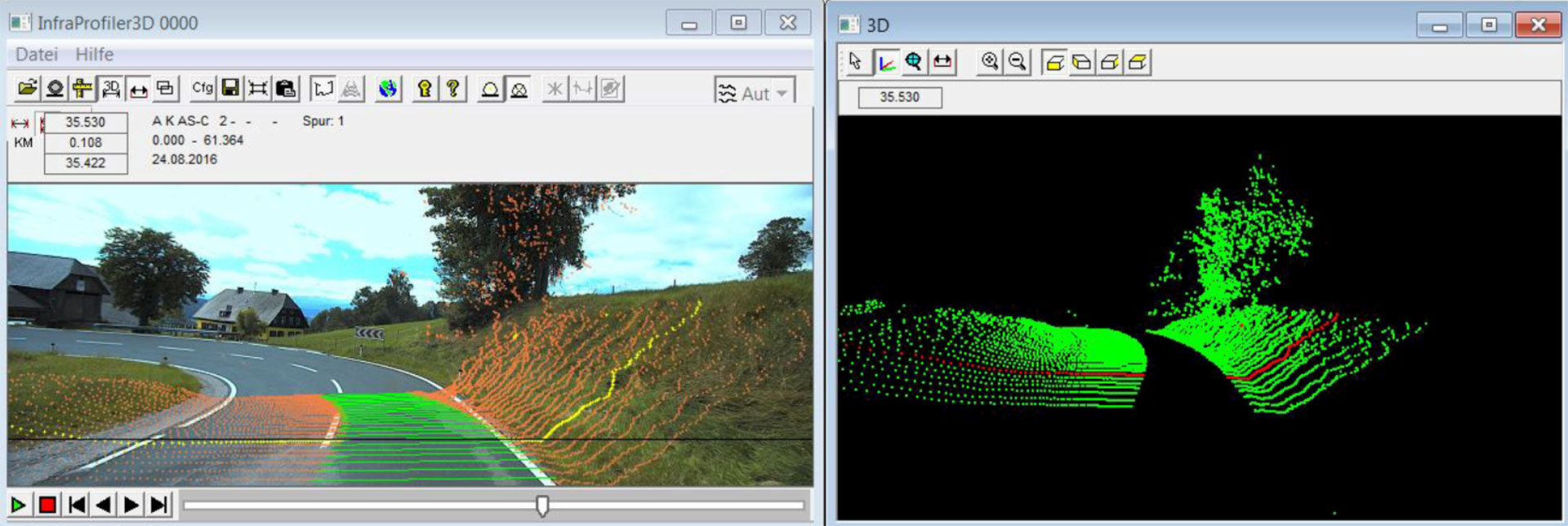Click the yellow question mark help icon
The width and height of the screenshot is (1568, 526).
tap(453, 88)
